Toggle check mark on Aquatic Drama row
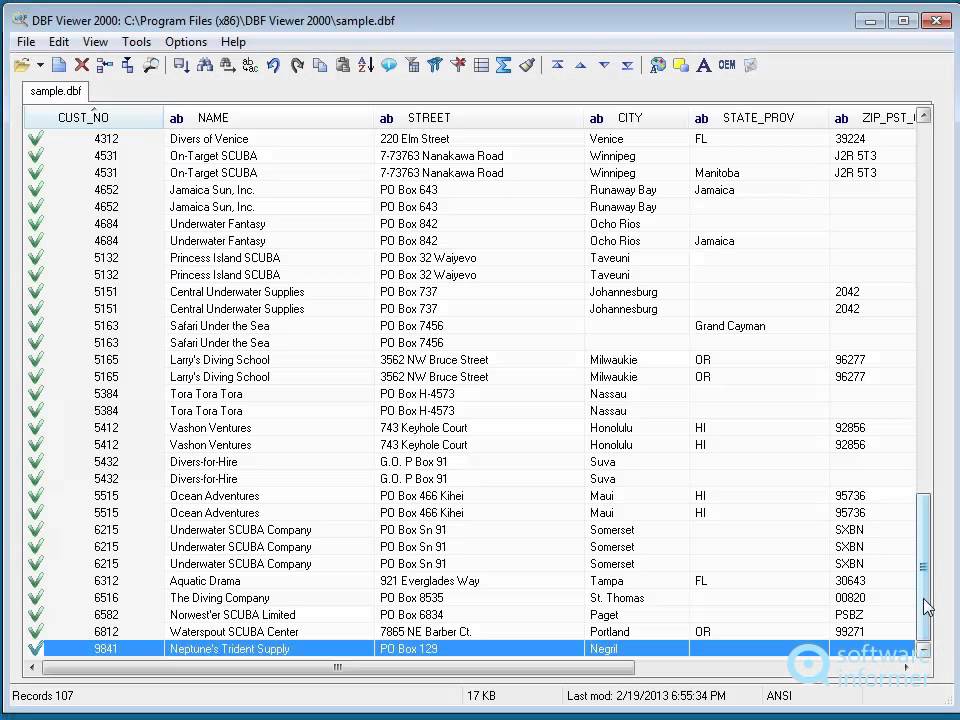 36,580
